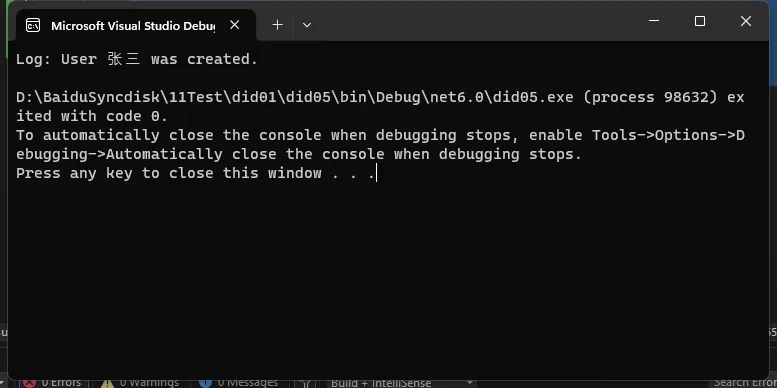The image size is (777, 388).
Task: Click the 'Press any key to close' line
Action: 195,173
